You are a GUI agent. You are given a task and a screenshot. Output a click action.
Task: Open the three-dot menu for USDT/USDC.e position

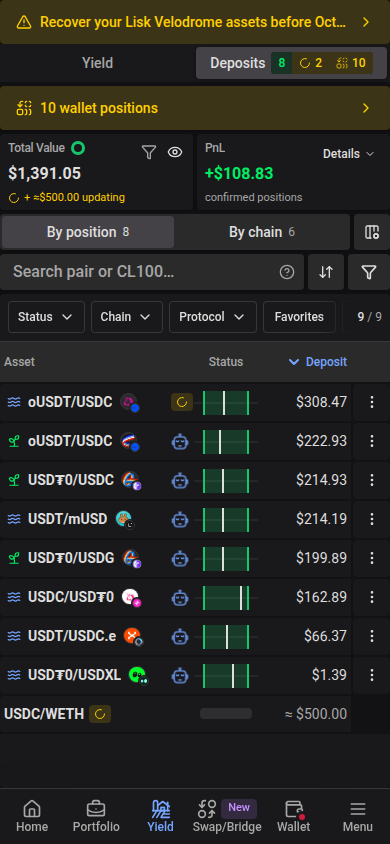point(371,636)
